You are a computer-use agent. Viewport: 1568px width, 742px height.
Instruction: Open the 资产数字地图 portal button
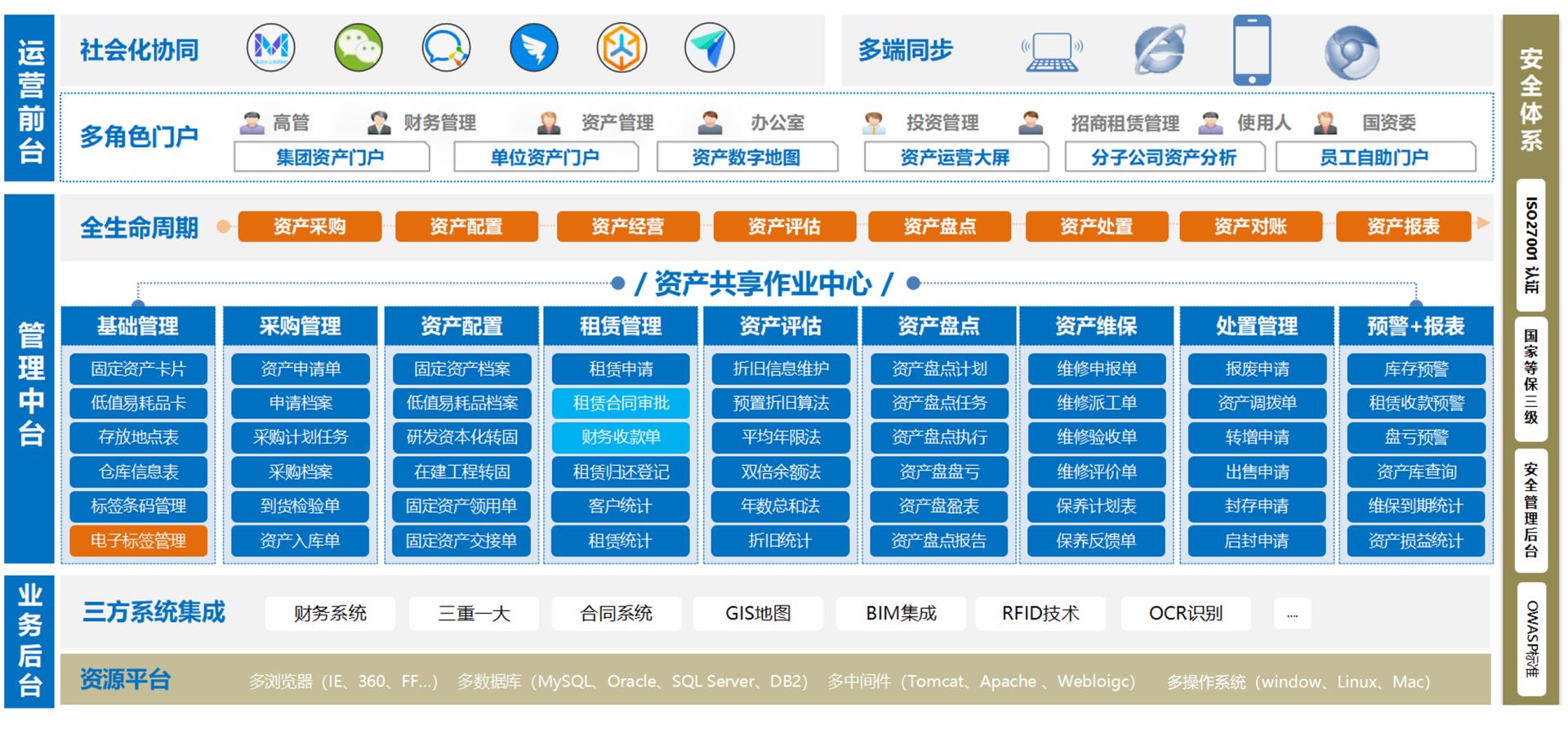[746, 157]
